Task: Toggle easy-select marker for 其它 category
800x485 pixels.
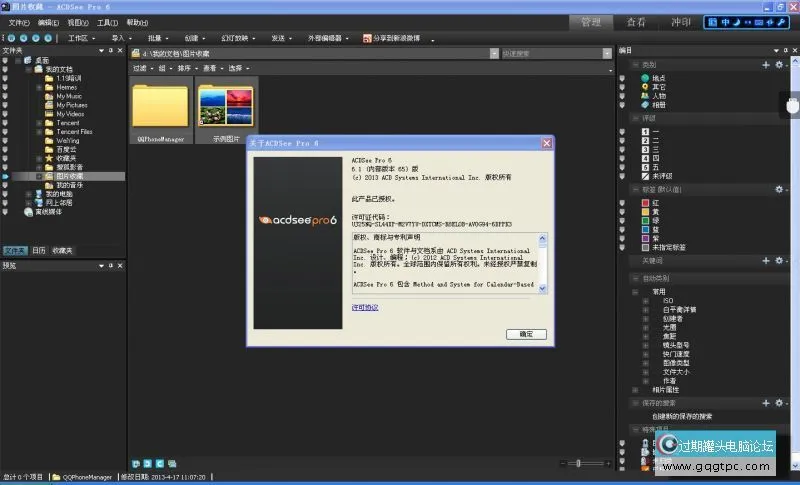Action: (622, 87)
